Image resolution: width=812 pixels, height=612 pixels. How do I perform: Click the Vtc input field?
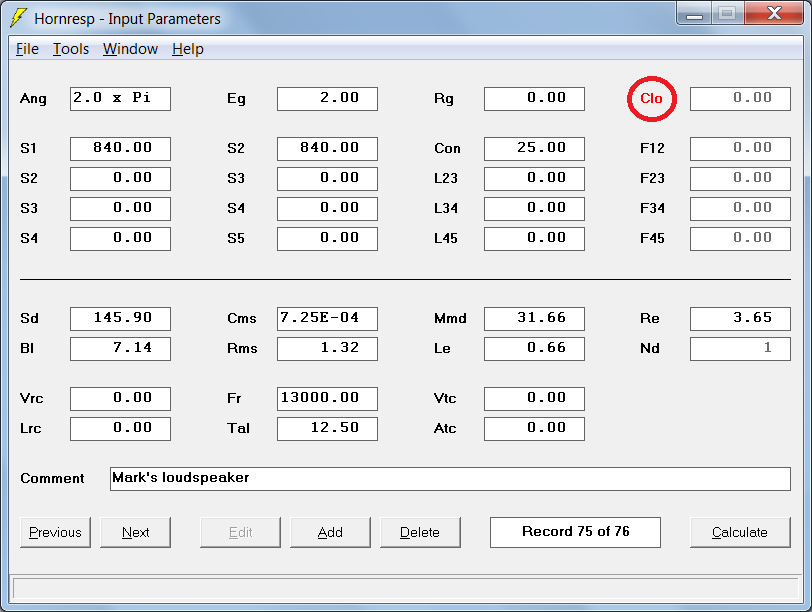point(534,399)
